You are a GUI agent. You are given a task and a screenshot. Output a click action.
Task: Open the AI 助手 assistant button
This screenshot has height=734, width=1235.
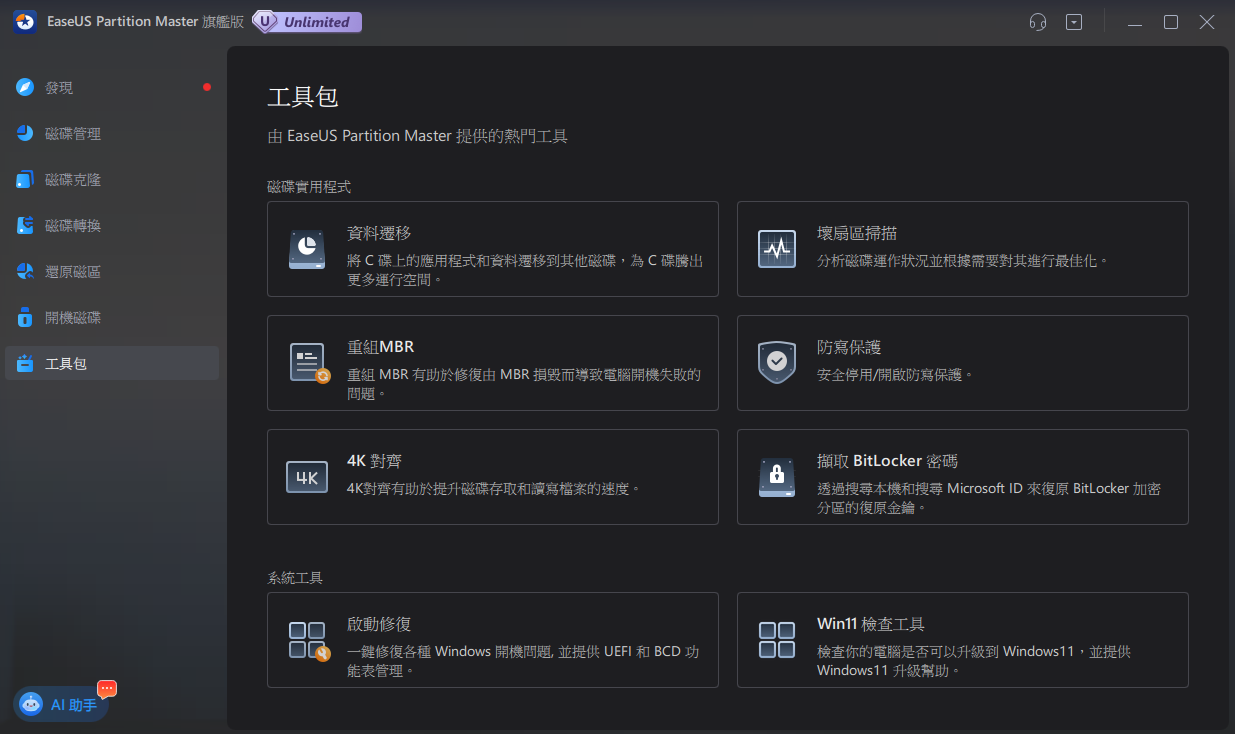[x=61, y=704]
